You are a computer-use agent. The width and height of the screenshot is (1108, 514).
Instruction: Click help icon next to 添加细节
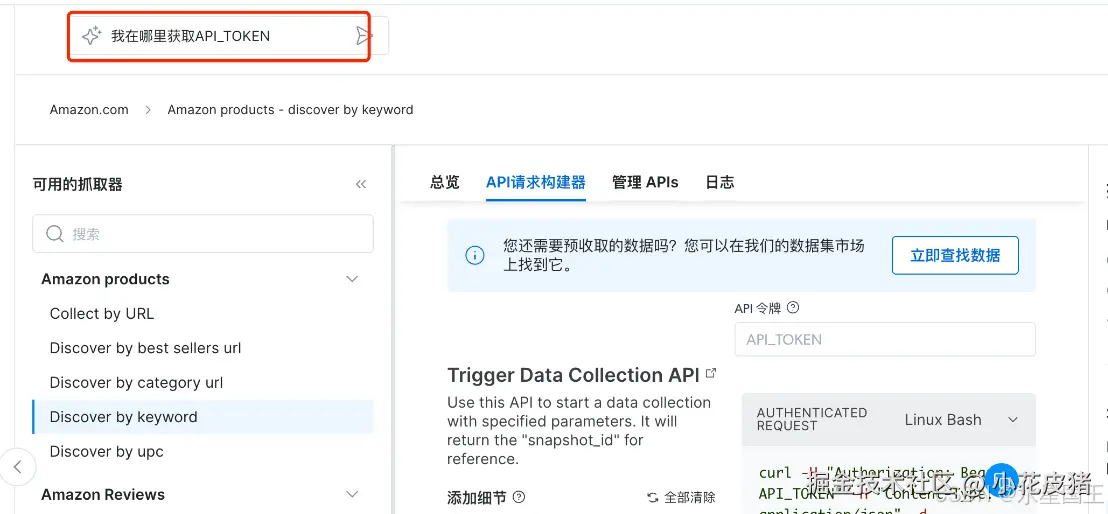[x=519, y=496]
